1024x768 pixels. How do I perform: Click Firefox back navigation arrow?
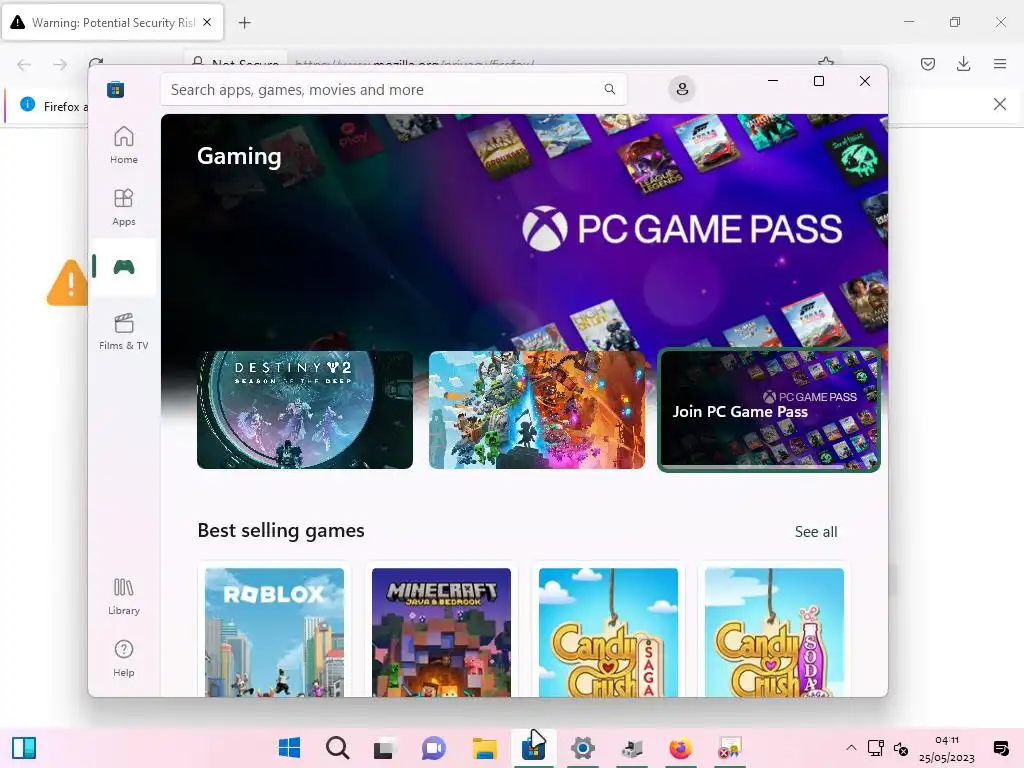pos(24,64)
